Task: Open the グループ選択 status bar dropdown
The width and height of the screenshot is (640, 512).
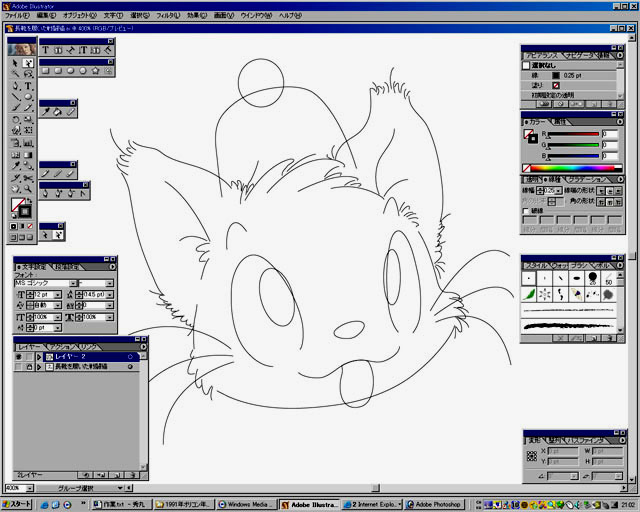Action: pos(120,488)
